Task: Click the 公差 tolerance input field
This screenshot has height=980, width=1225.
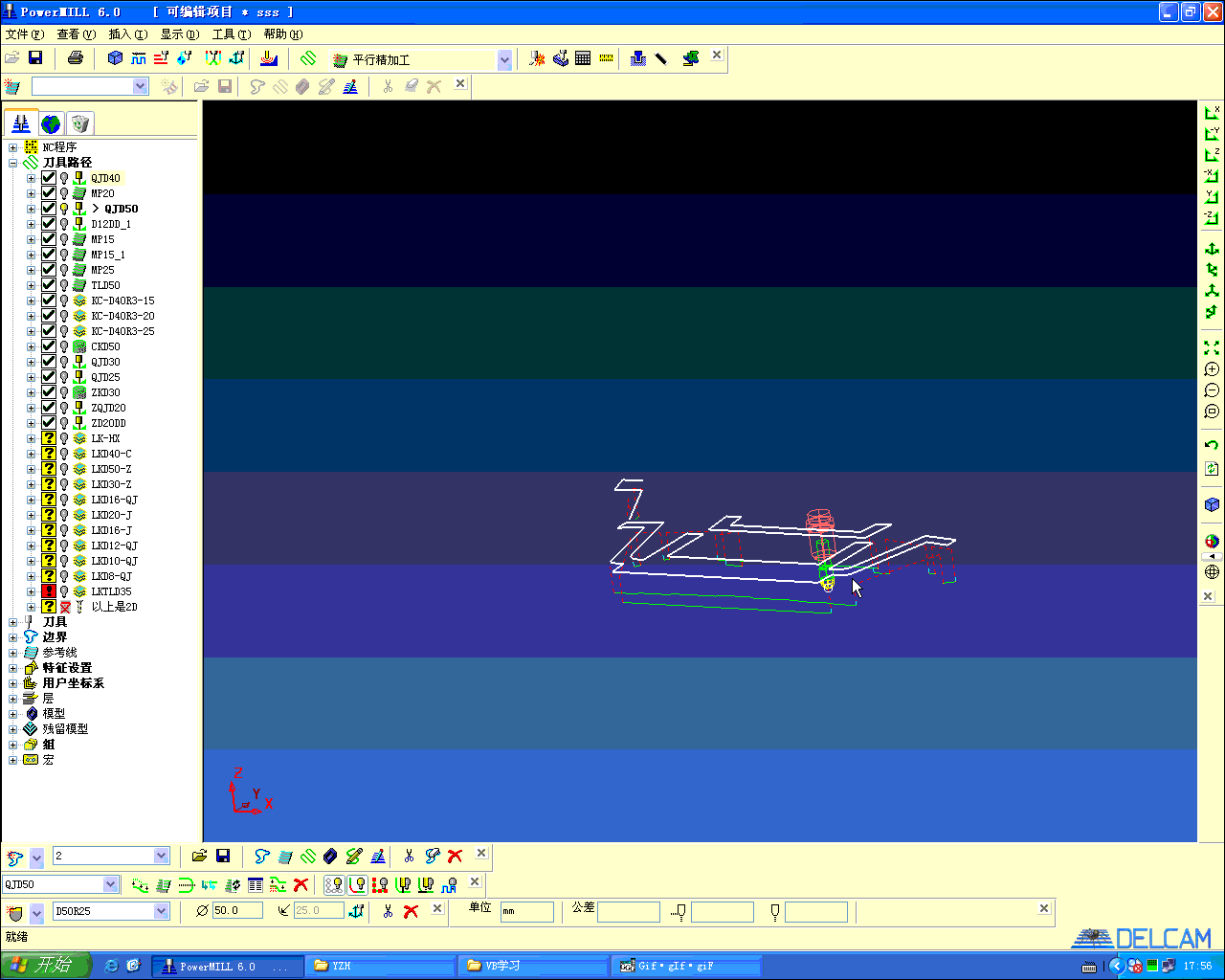Action: 629,911
